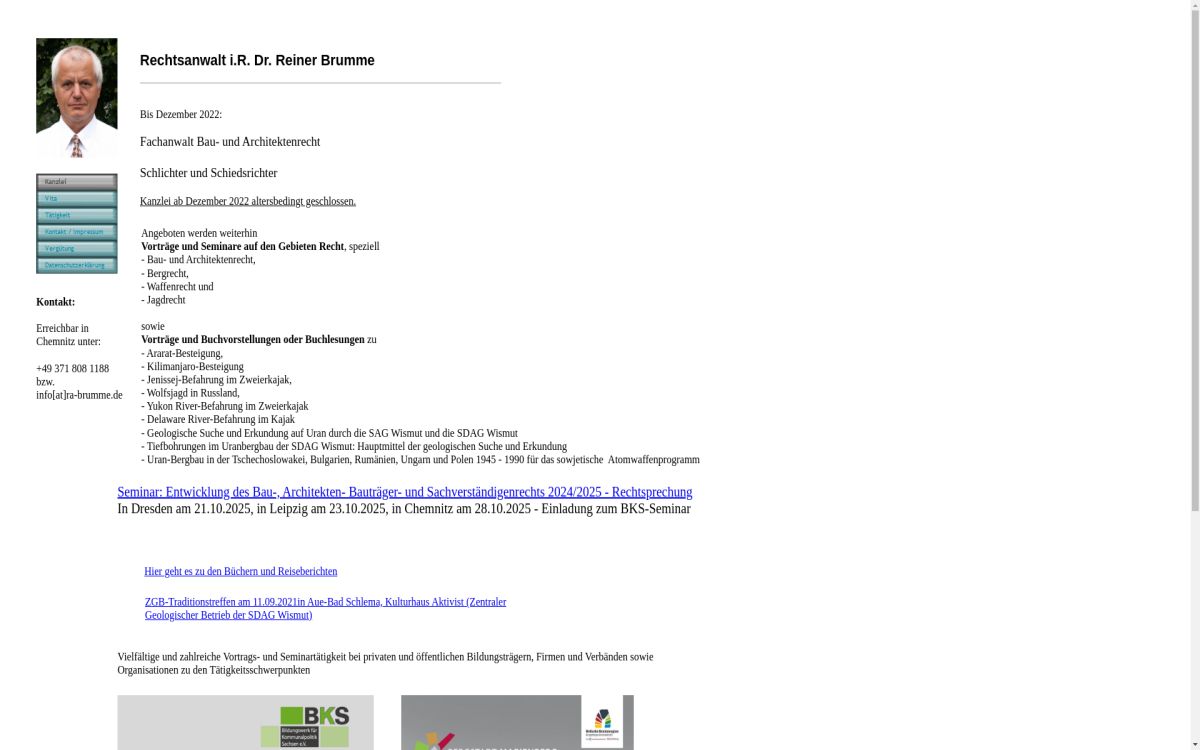1200x750 pixels.
Task: Go to the Vita page
Action: pyautogui.click(x=76, y=198)
